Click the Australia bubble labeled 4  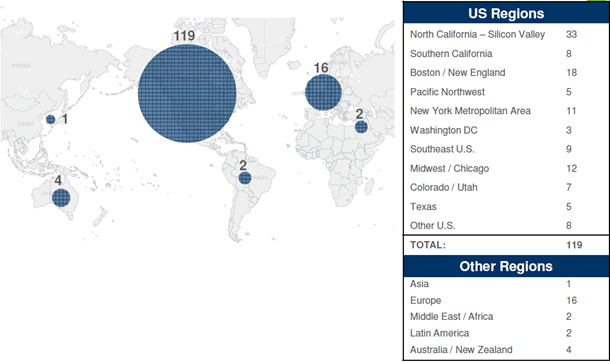[61, 198]
